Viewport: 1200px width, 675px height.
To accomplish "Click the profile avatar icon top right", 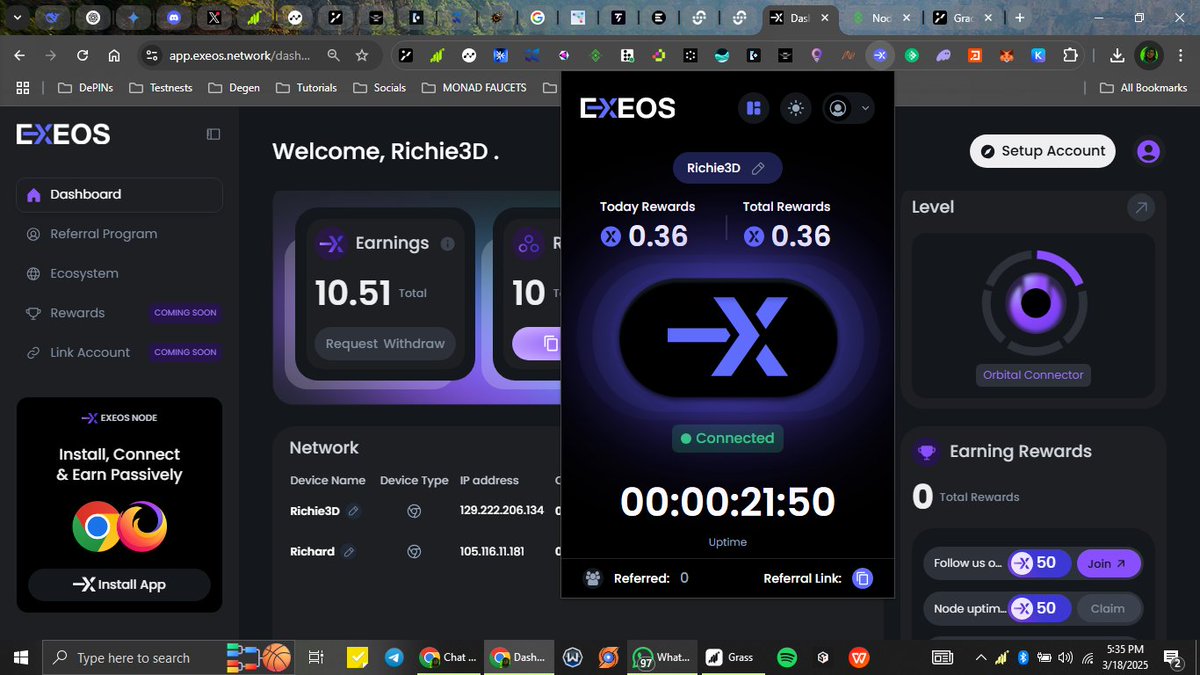I will [1147, 150].
